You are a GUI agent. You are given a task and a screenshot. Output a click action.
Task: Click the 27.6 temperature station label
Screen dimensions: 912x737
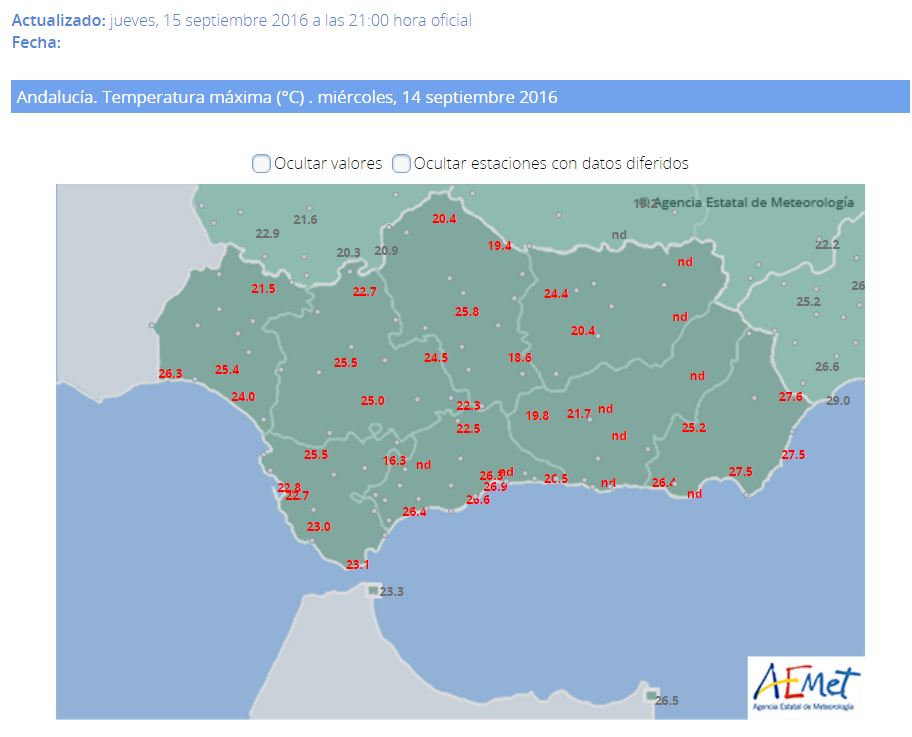coord(790,397)
